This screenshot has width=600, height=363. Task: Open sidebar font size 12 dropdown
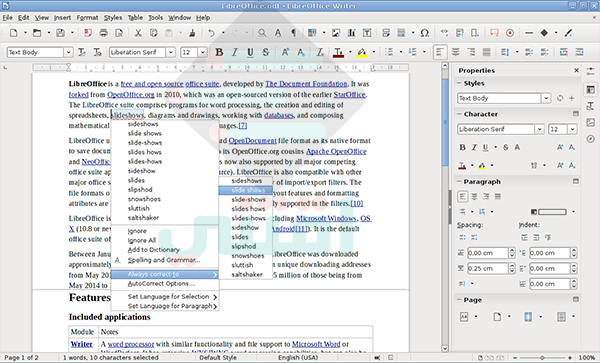(x=572, y=129)
